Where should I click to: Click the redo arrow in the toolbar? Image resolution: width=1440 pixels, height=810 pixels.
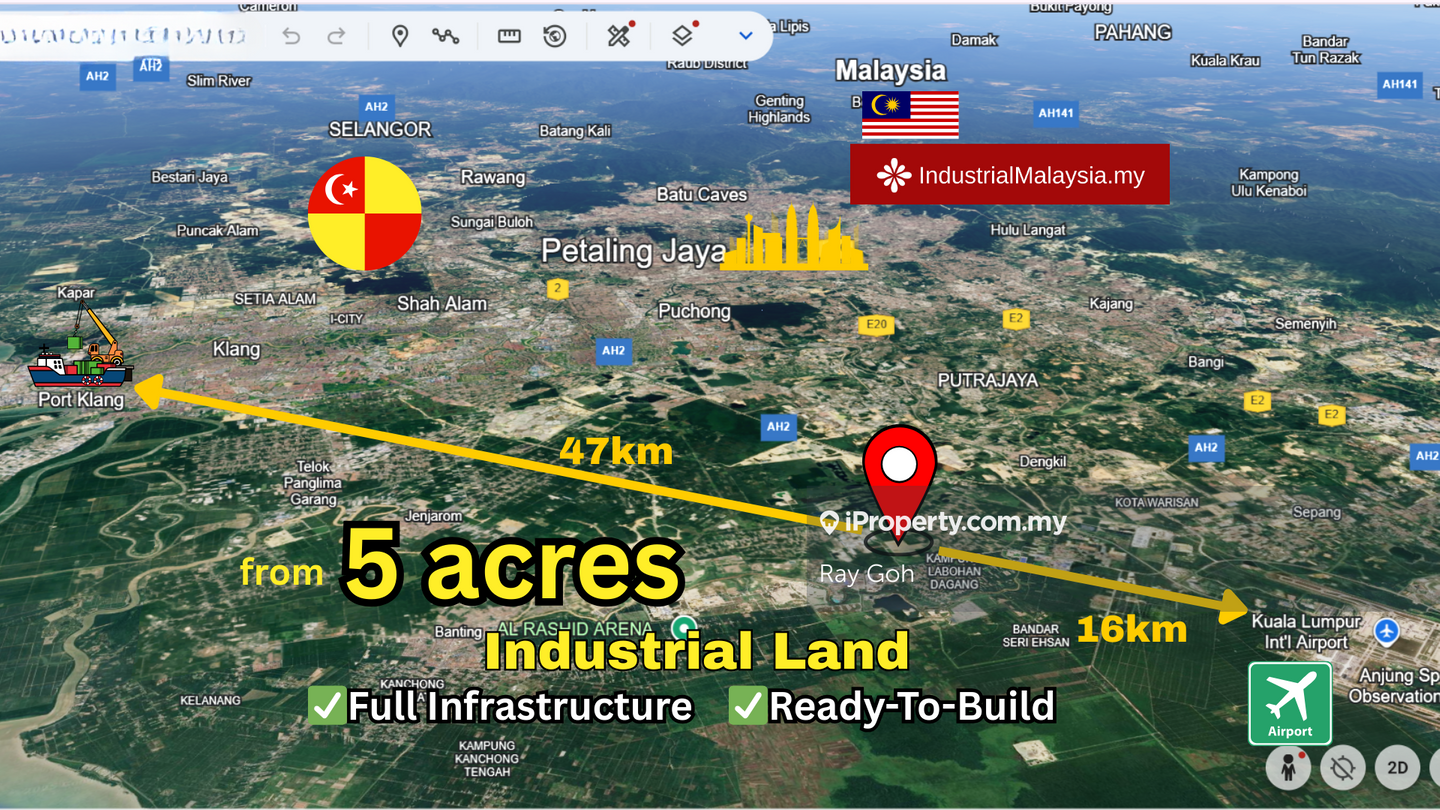336,37
